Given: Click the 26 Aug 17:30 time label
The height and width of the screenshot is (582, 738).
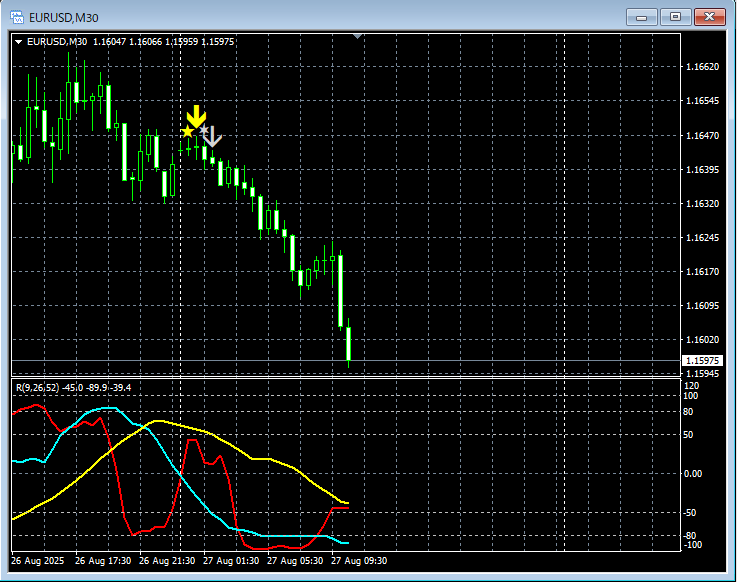Looking at the screenshot, I should tap(103, 561).
